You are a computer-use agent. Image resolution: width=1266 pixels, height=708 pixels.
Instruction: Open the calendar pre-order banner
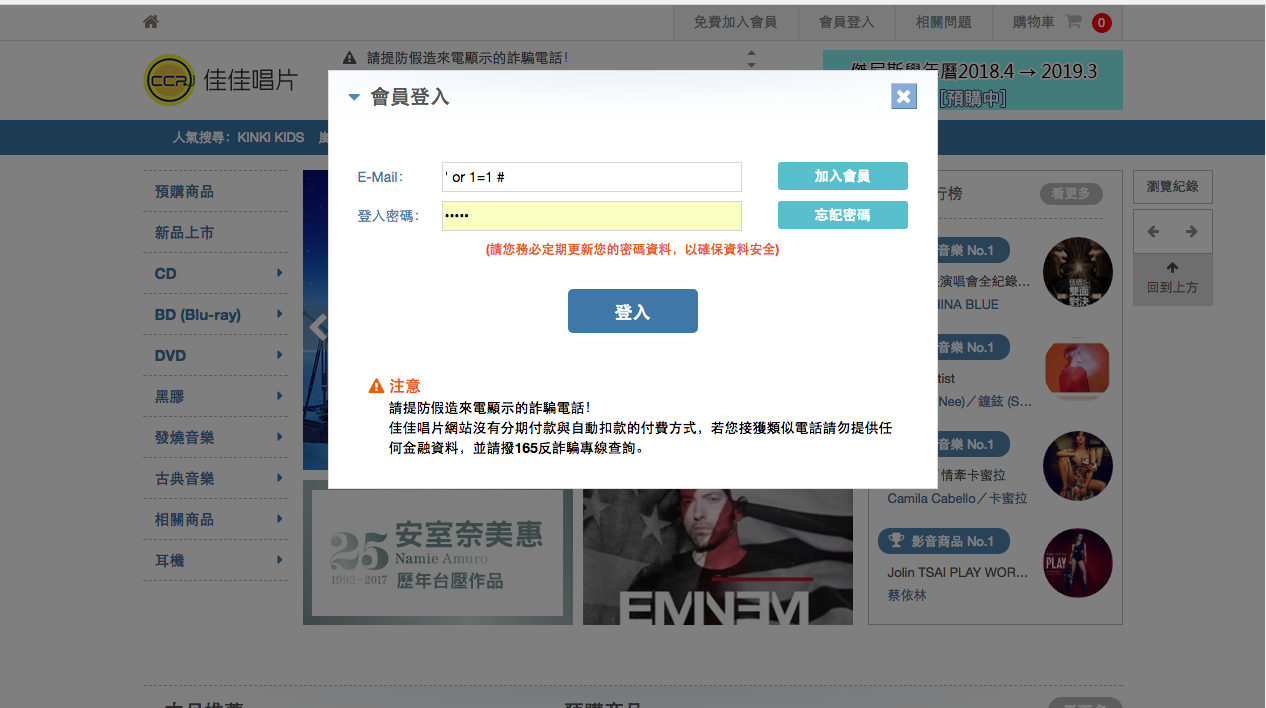pos(972,80)
